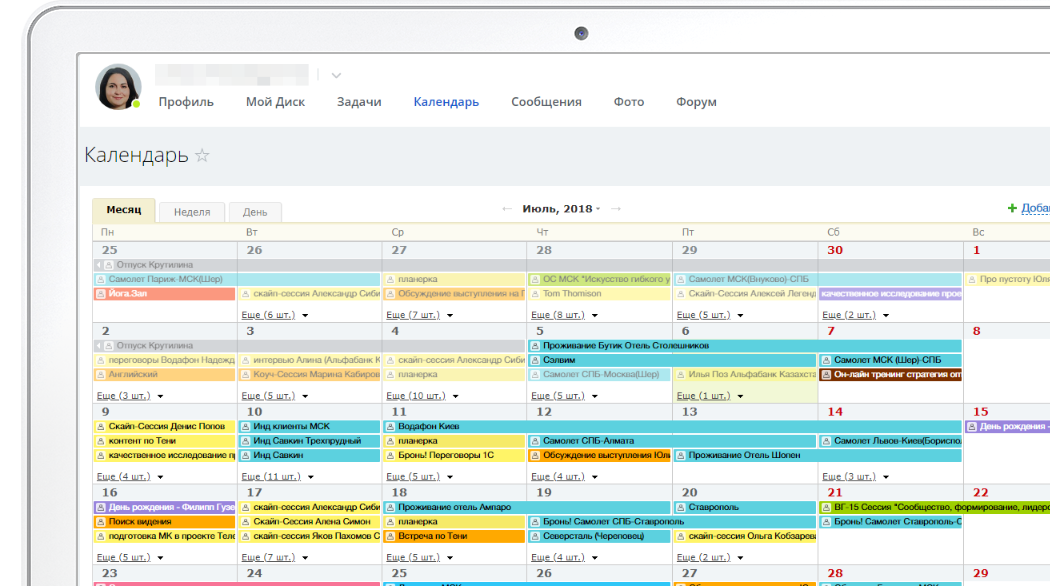Open the Встреча по Тени event

point(455,536)
